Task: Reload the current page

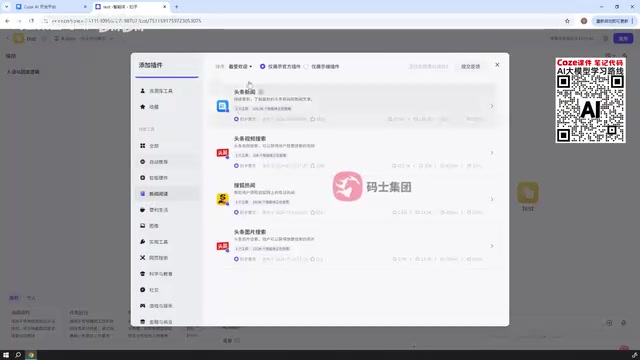Action: click(31, 21)
